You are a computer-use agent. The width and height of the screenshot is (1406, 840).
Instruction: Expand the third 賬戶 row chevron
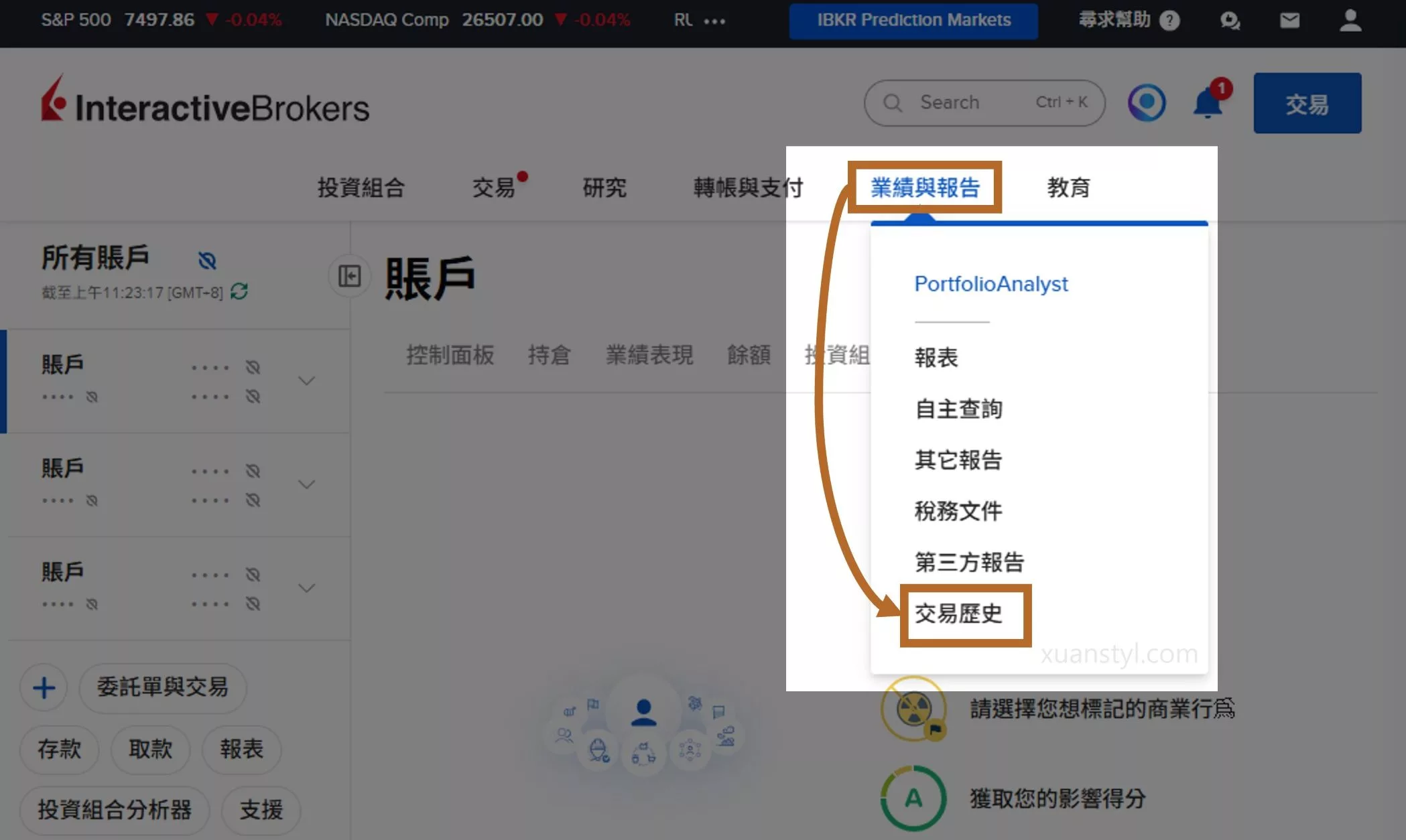click(x=306, y=588)
